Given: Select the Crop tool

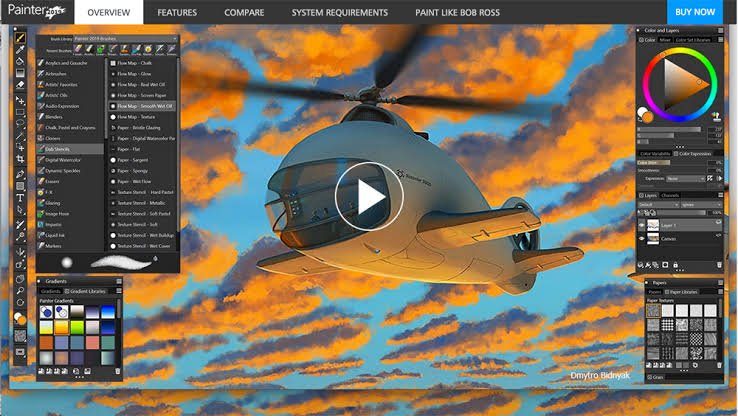Looking at the screenshot, I should coord(20,160).
